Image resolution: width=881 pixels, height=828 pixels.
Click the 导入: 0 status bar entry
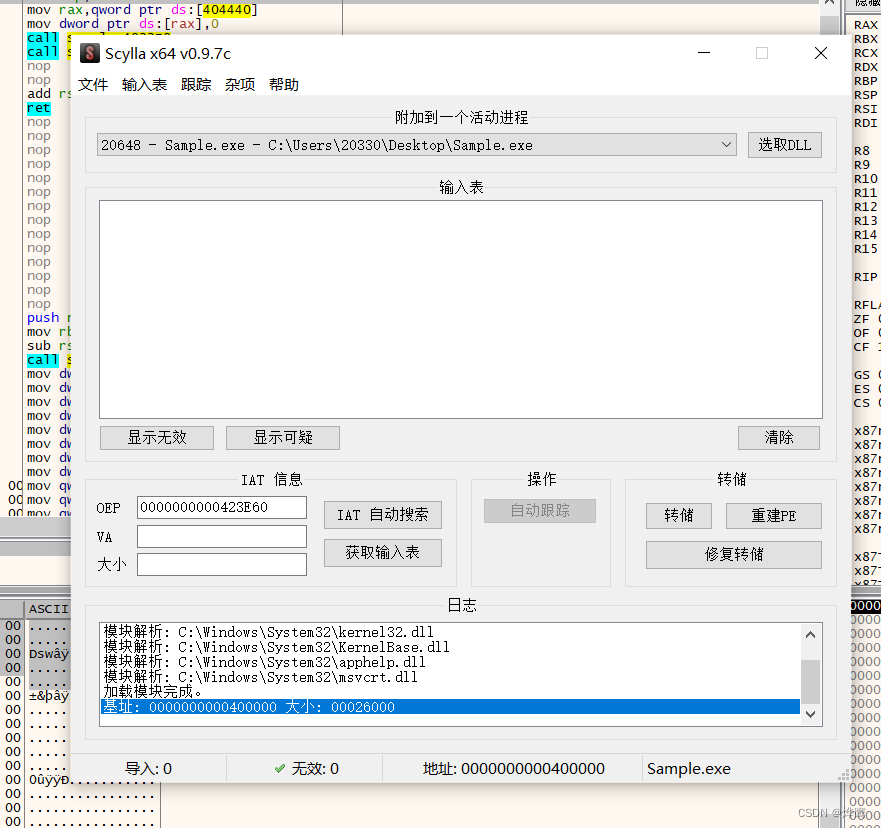(148, 768)
